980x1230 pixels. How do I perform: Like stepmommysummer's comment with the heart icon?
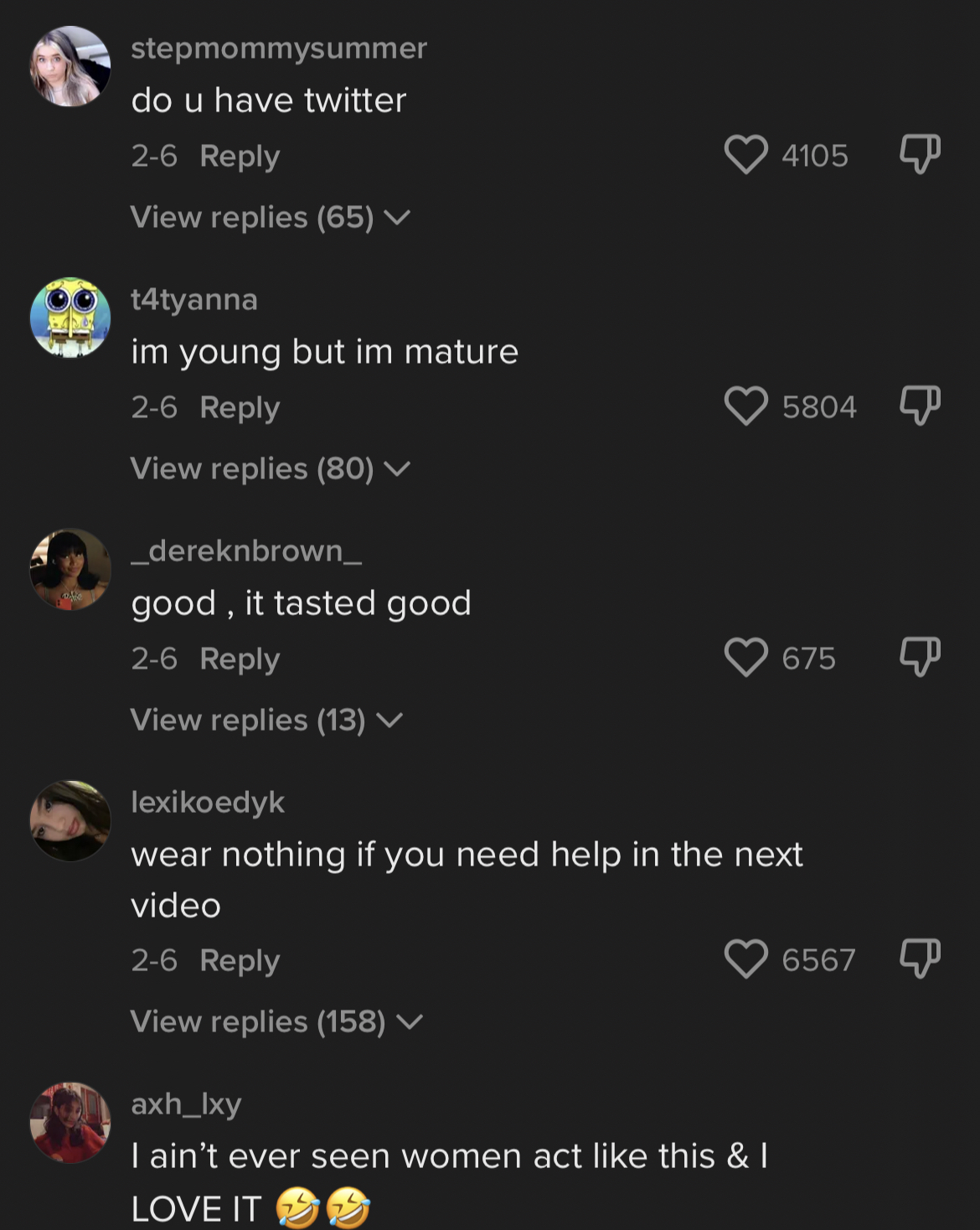[745, 155]
